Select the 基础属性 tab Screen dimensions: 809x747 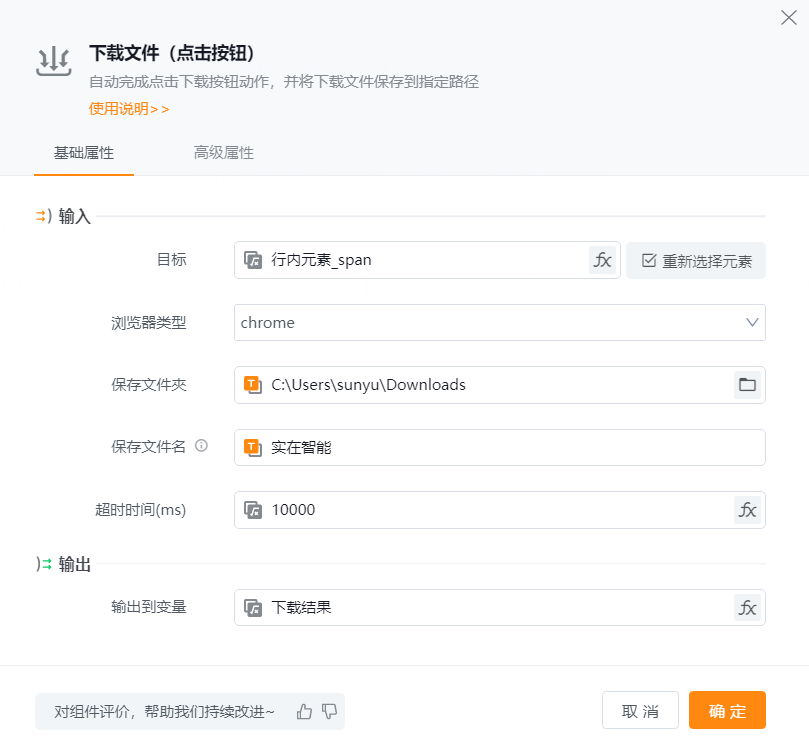pyautogui.click(x=84, y=153)
